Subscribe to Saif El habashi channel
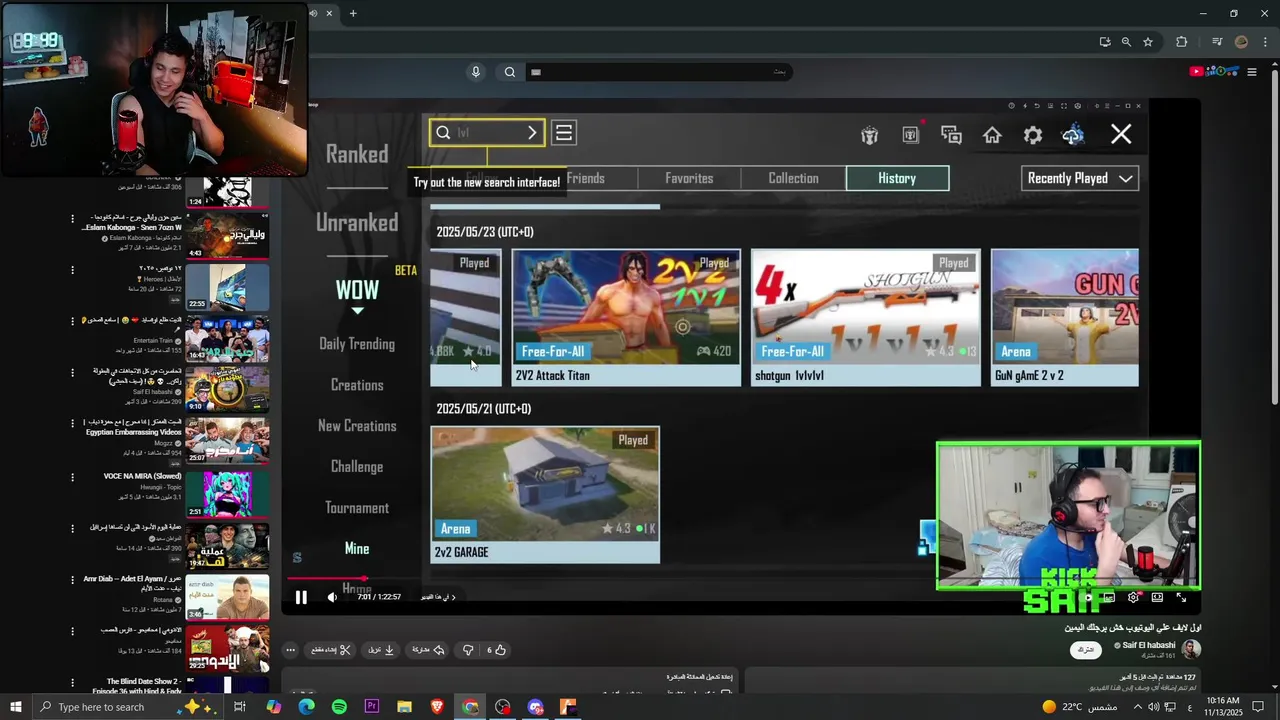This screenshot has height=720, width=1280. (x=1085, y=649)
